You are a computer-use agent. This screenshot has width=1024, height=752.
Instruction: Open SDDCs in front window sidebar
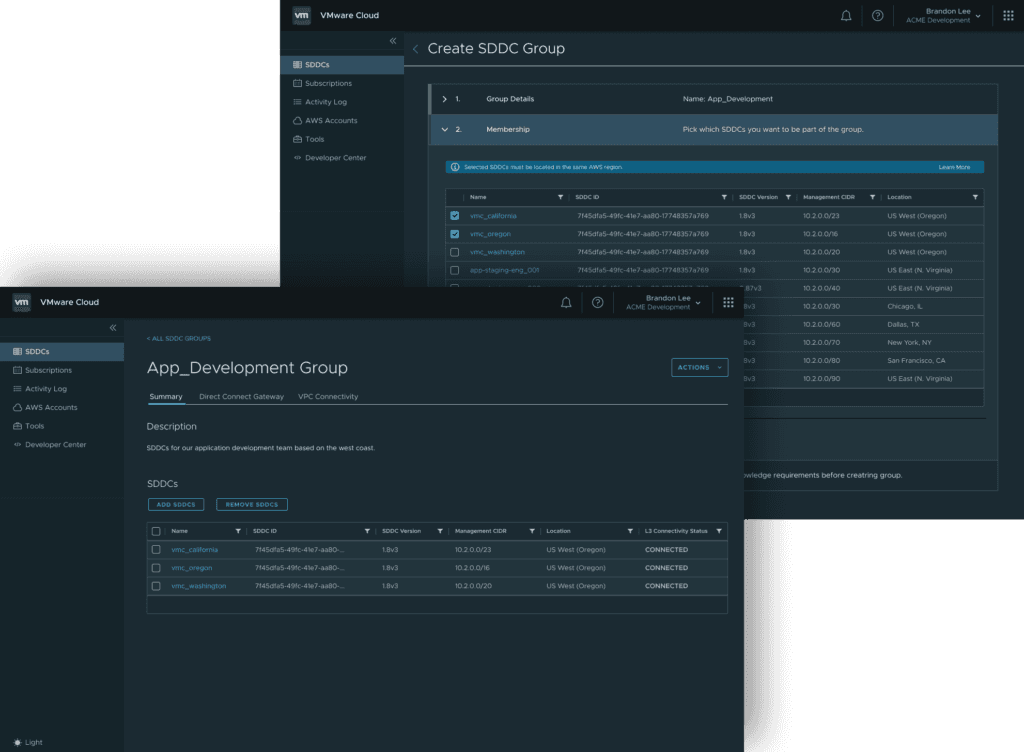[62, 352]
